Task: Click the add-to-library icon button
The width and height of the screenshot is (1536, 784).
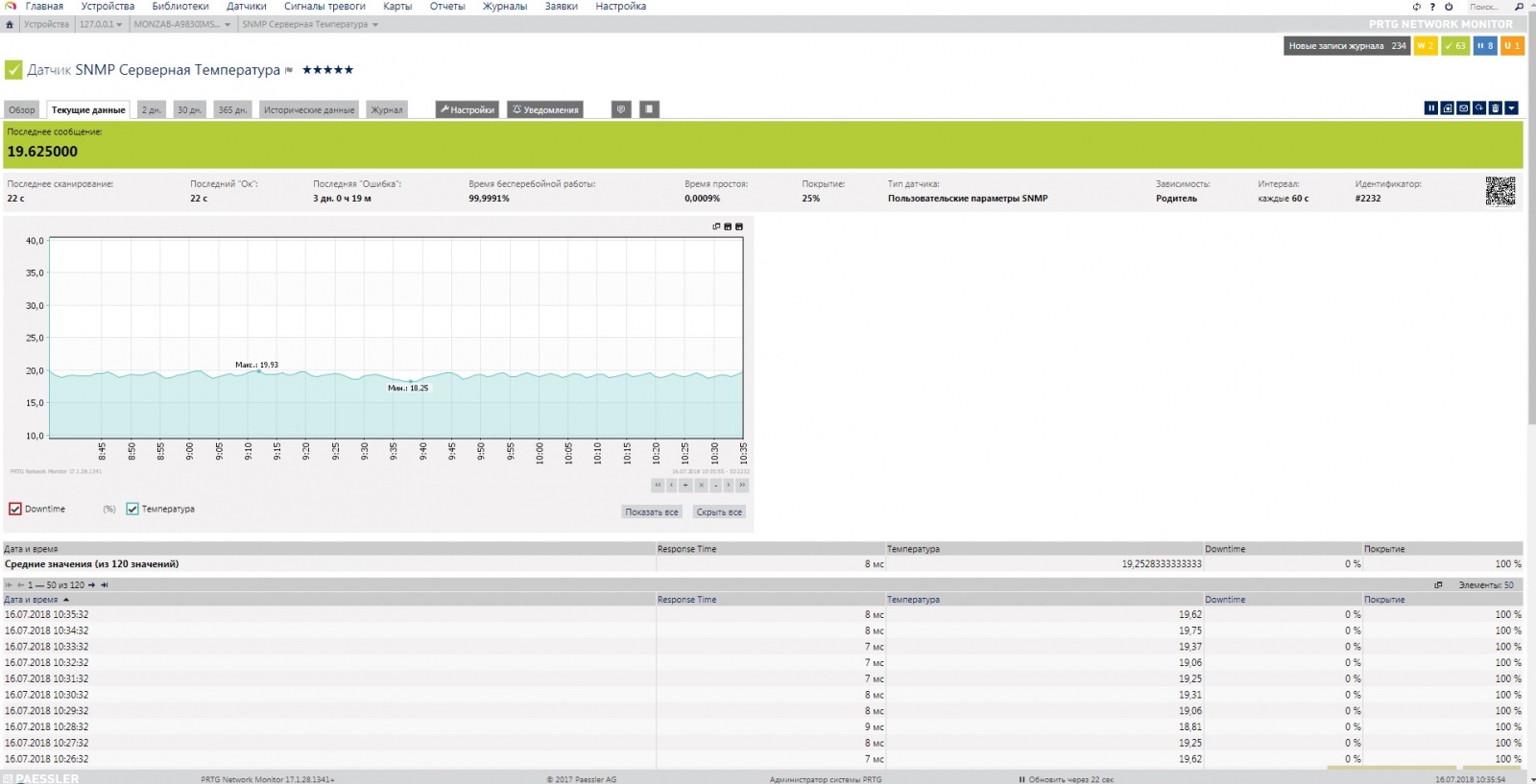Action: click(x=1448, y=108)
